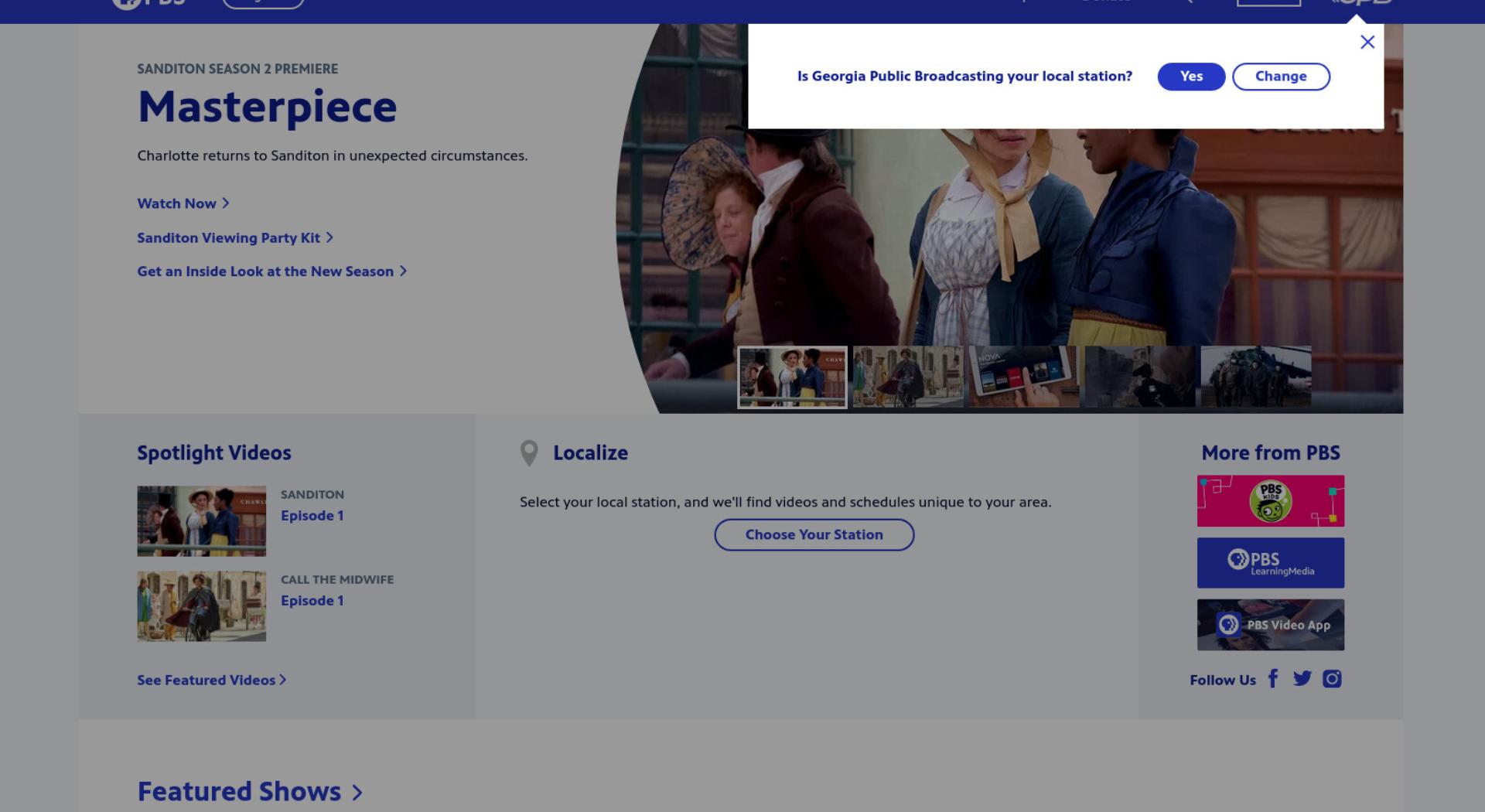
Task: Click the SANDITON label in Spotlight Videos
Action: click(312, 495)
